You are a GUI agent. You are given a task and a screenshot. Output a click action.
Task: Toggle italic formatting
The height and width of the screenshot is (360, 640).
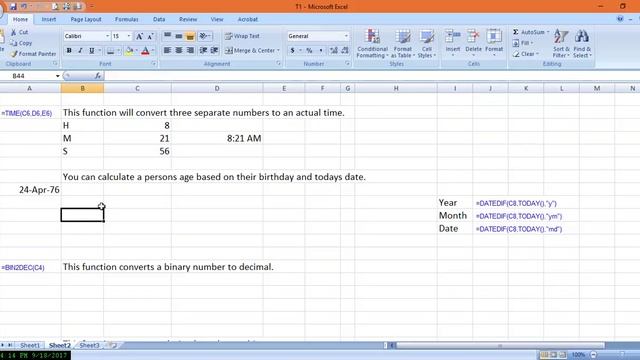80,51
